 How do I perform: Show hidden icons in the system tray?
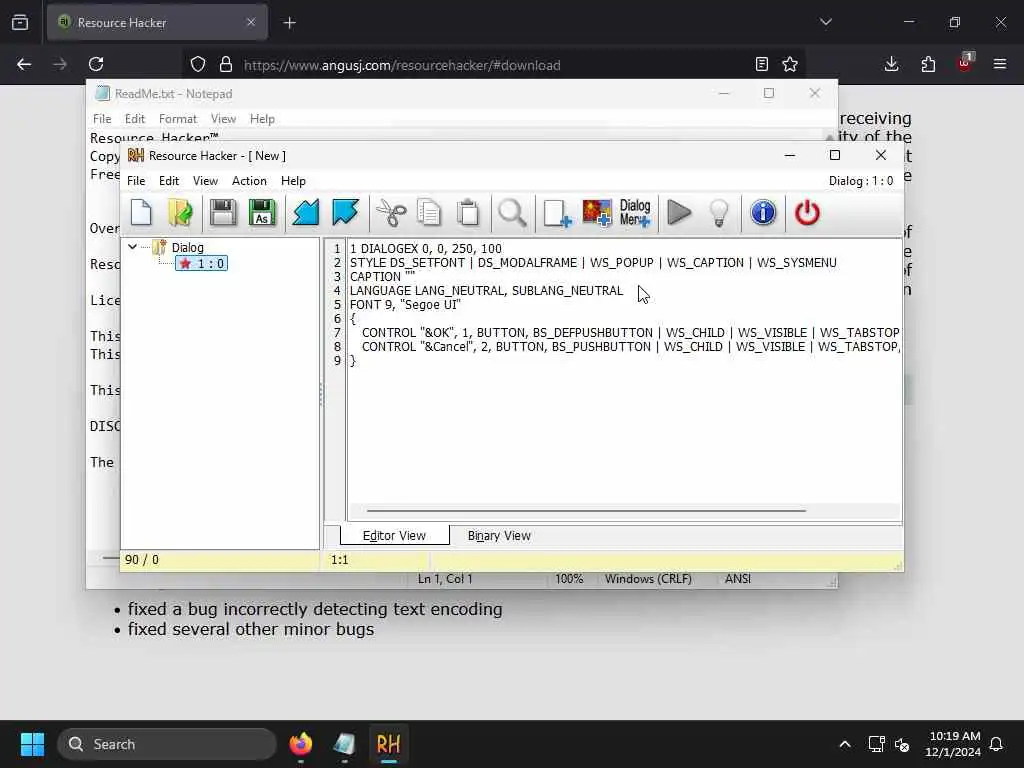(x=844, y=744)
